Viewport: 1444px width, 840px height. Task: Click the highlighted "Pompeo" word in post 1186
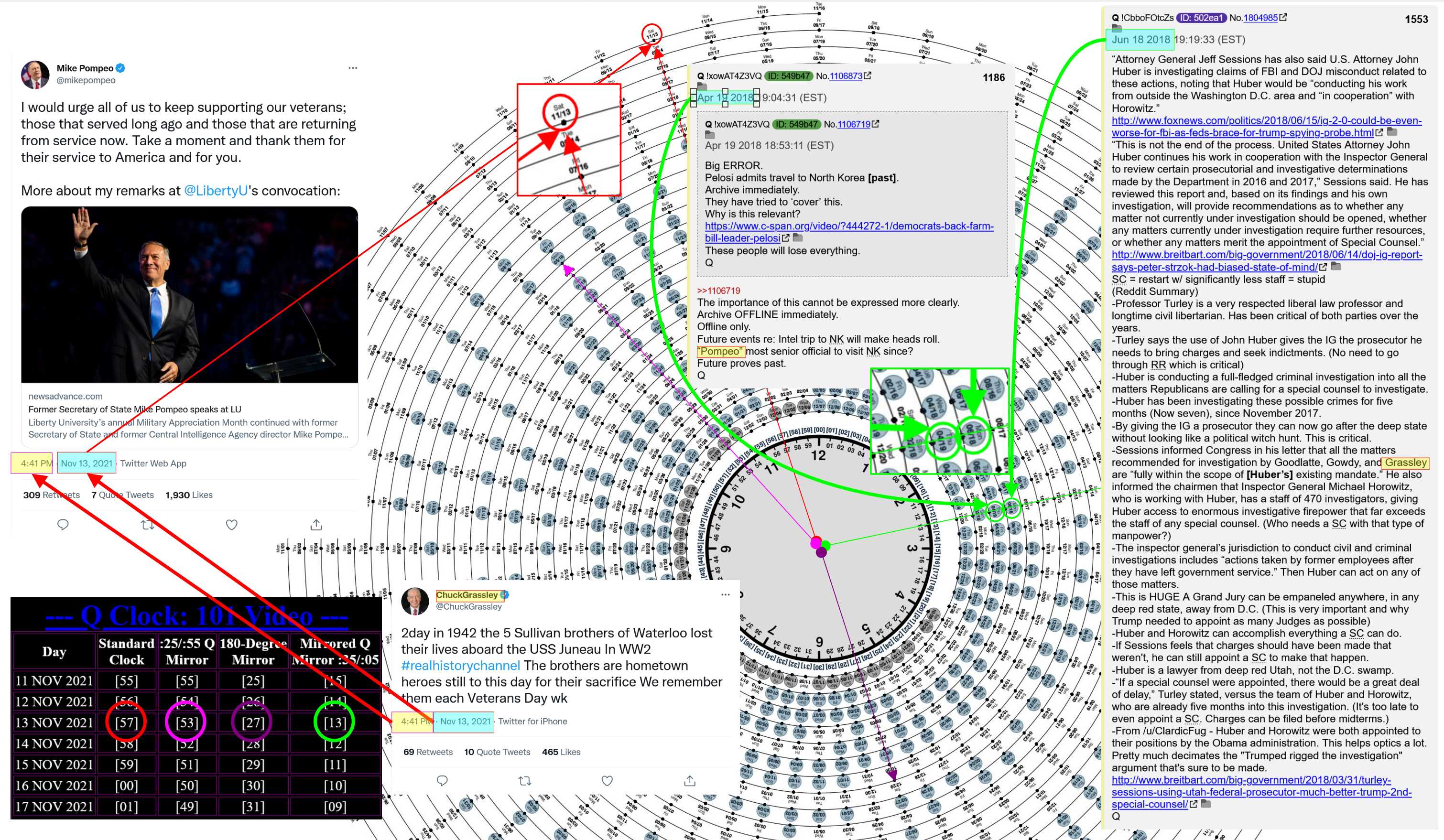point(721,351)
